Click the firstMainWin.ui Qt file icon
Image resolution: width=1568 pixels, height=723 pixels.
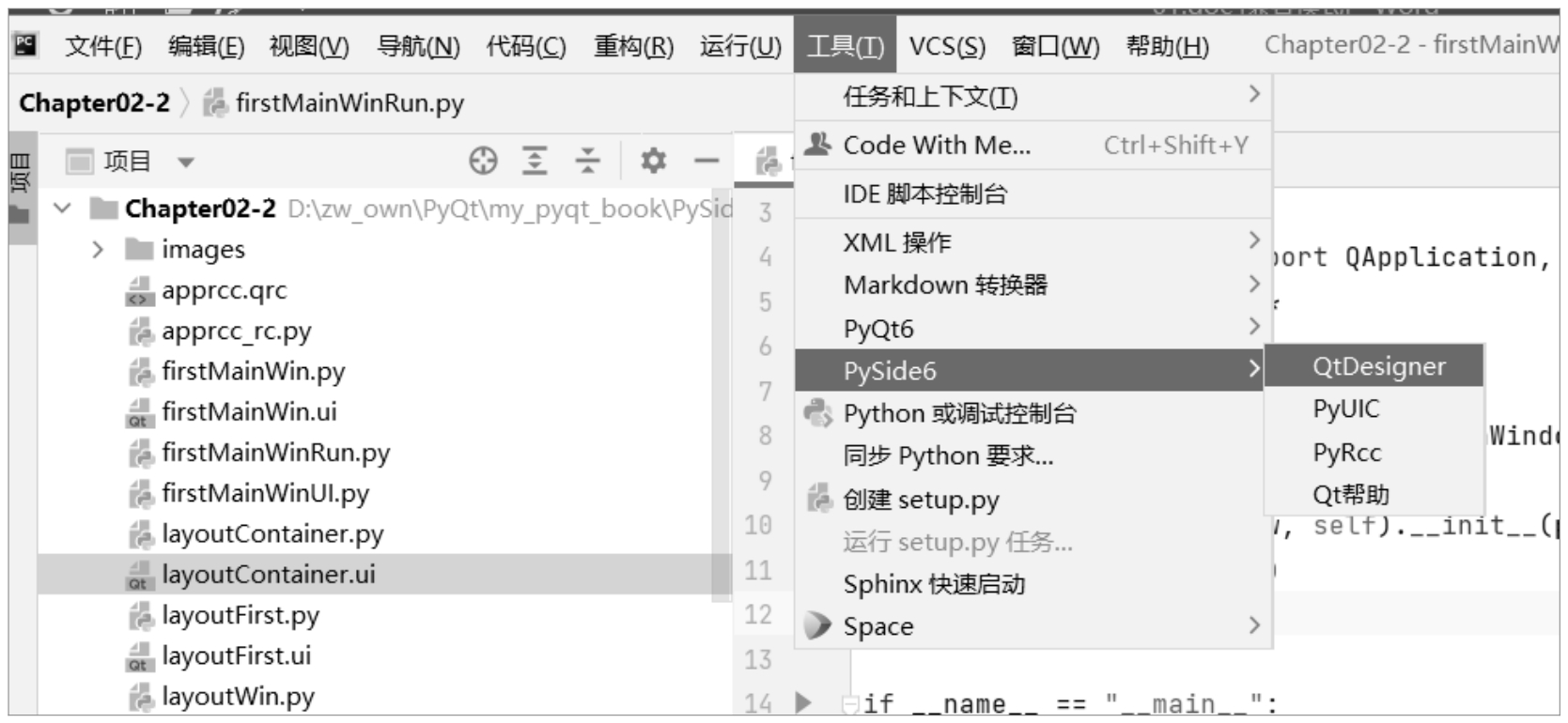point(139,412)
